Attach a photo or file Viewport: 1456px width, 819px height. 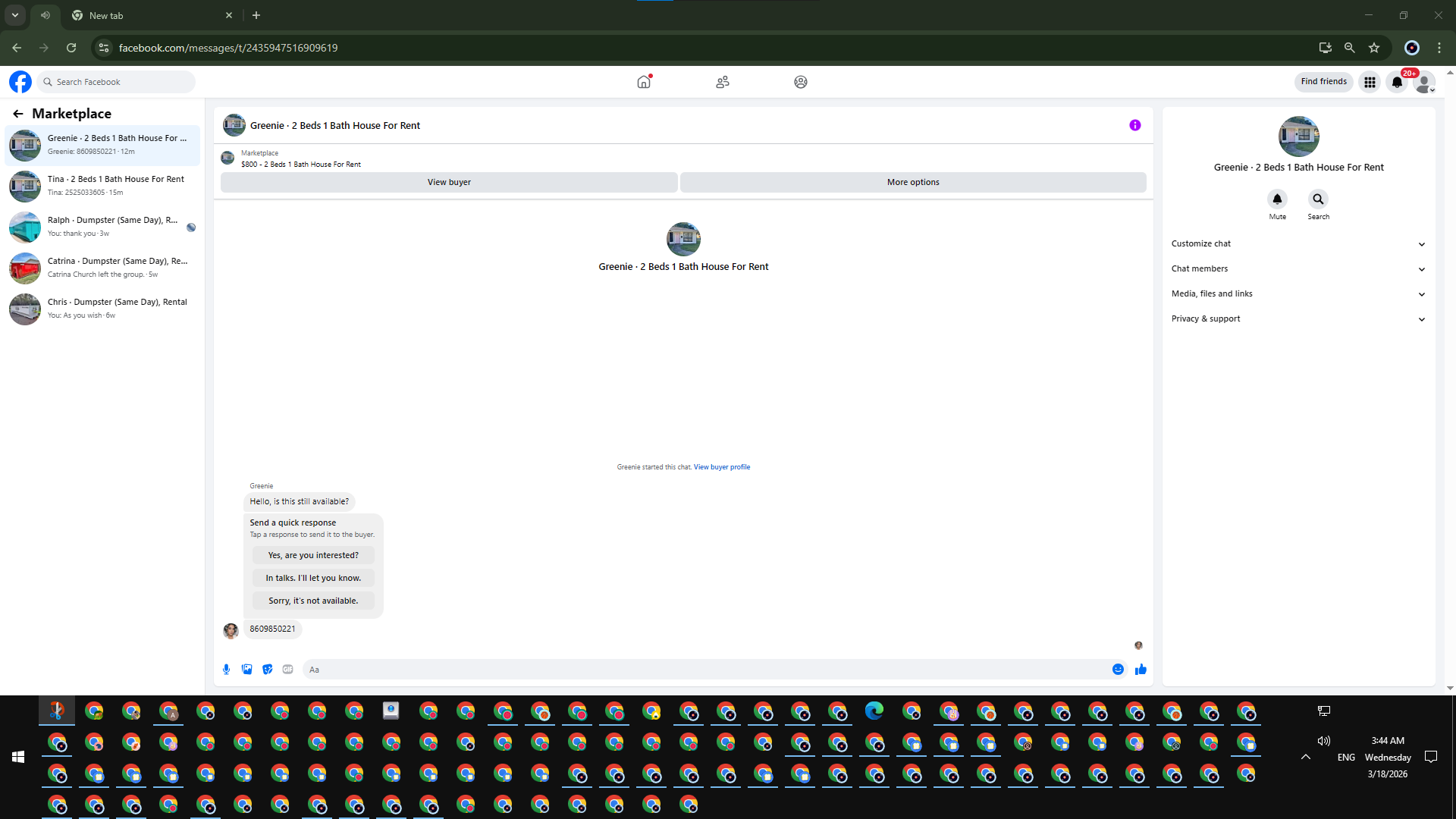click(247, 670)
